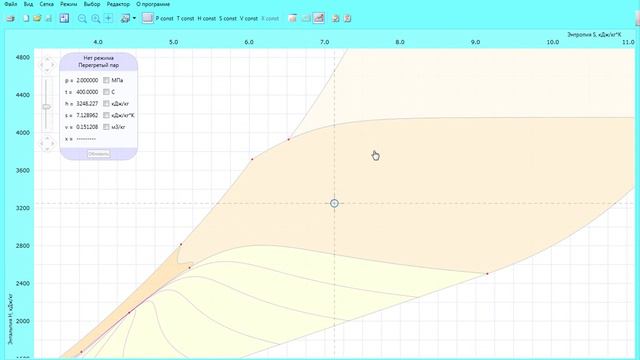
Task: Click the circular state point marker
Action: [334, 203]
